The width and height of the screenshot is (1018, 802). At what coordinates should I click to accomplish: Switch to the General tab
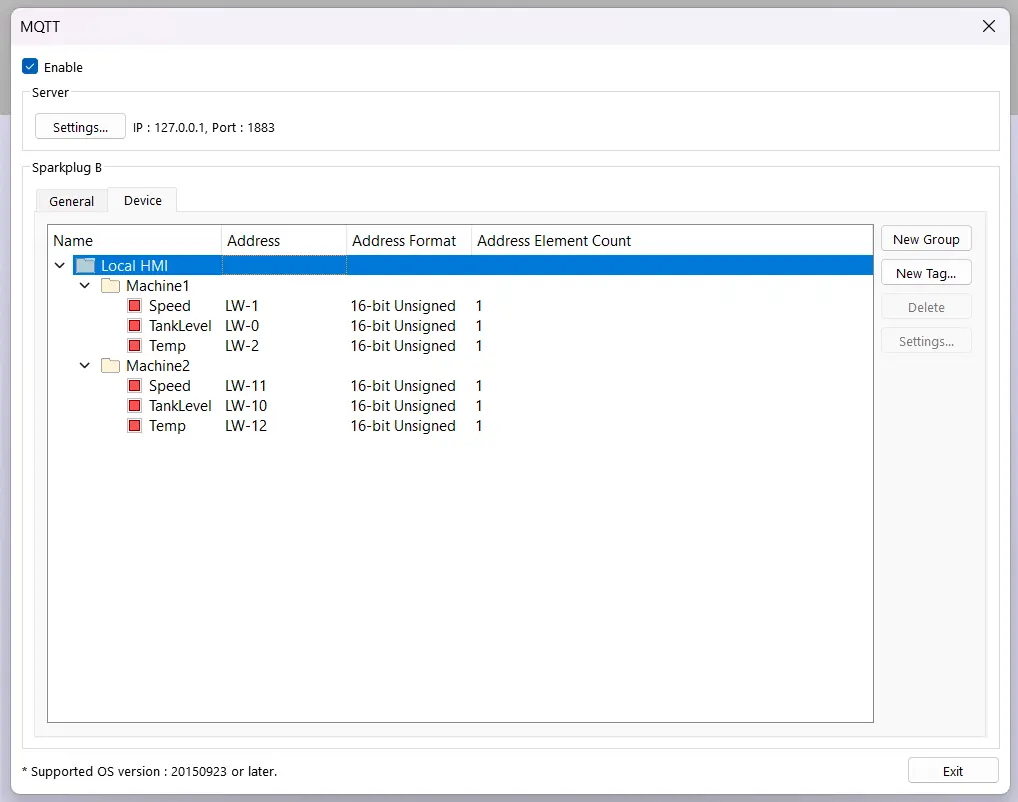(71, 200)
